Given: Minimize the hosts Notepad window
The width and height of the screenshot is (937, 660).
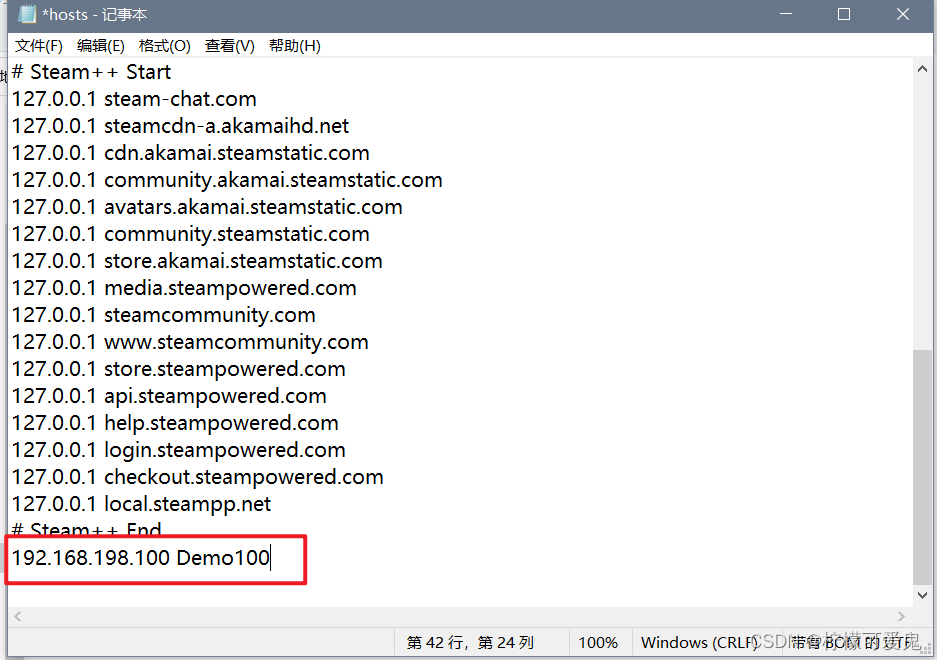Looking at the screenshot, I should [786, 14].
